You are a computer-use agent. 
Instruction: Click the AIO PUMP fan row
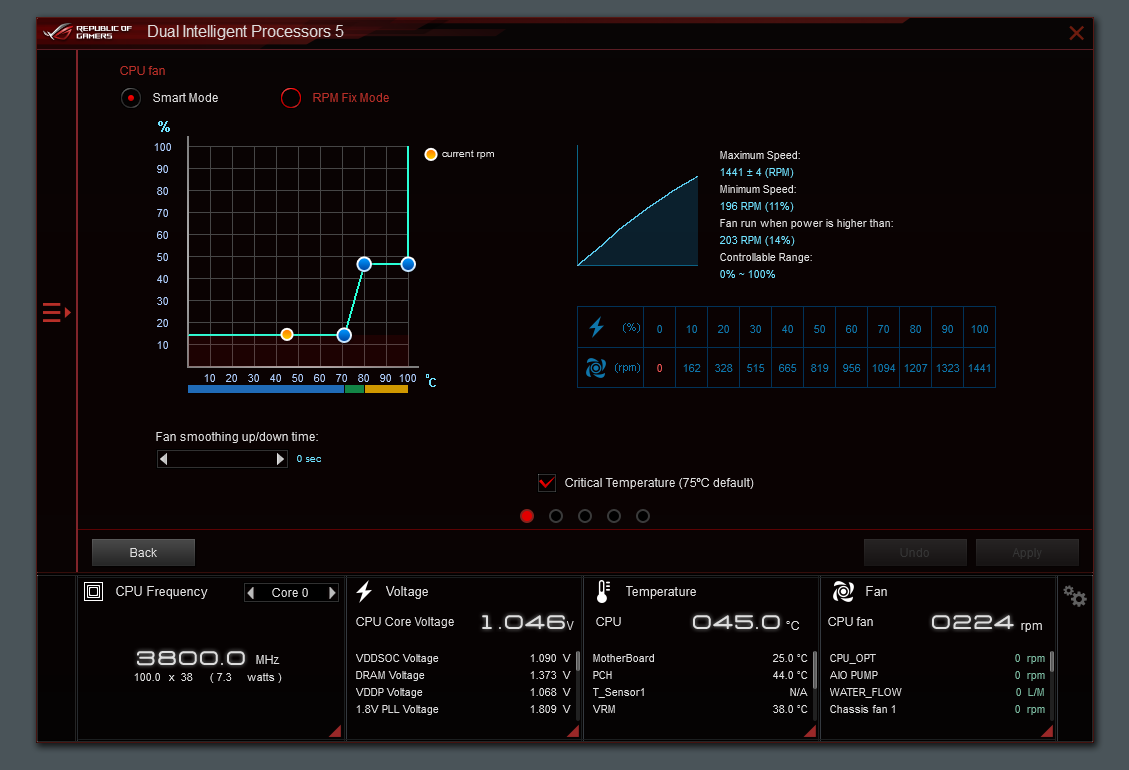pos(937,676)
